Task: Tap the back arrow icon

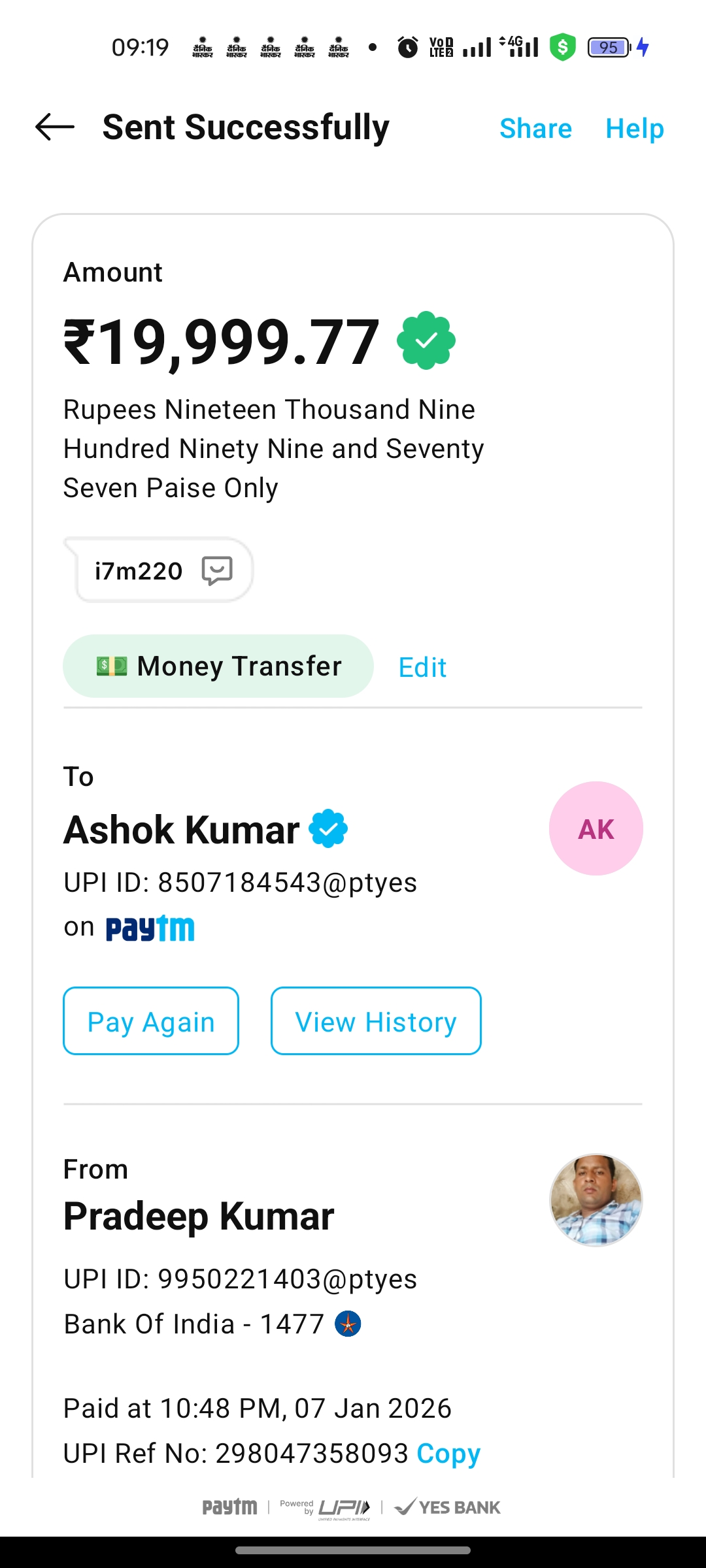Action: [55, 127]
